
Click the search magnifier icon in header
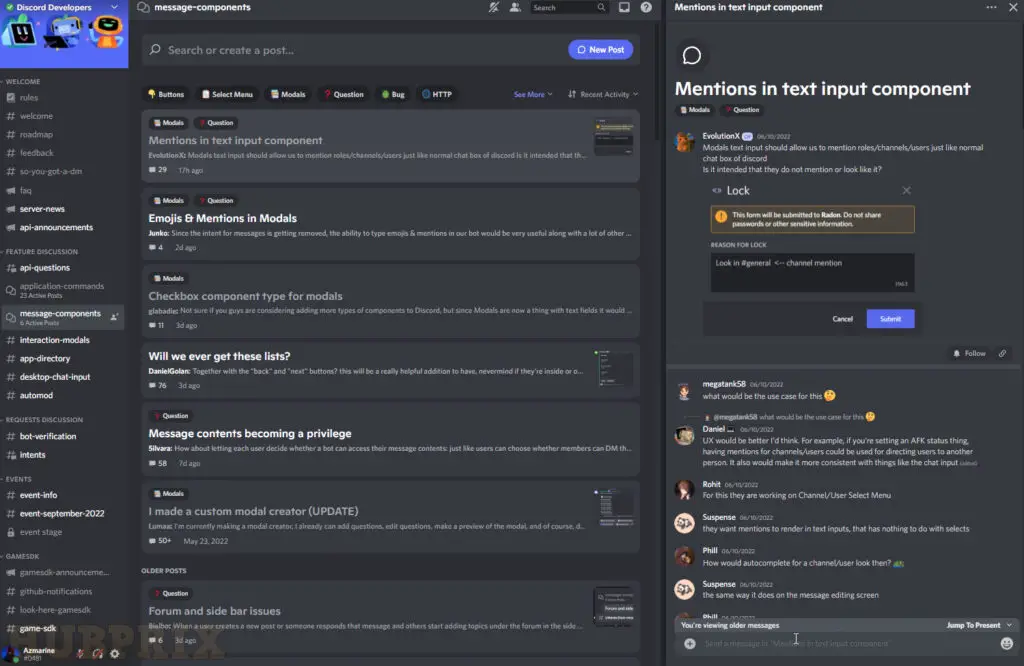(x=601, y=7)
